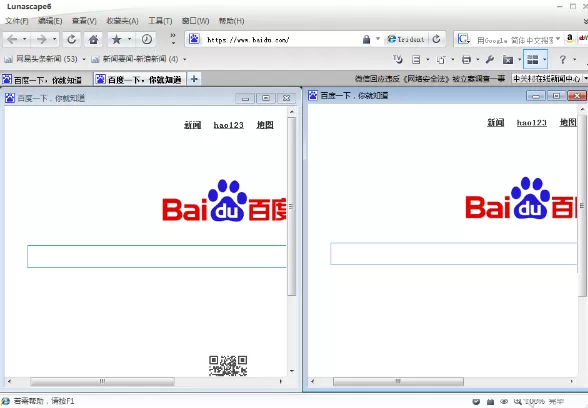Click the search engine icon in search box

coord(463,39)
